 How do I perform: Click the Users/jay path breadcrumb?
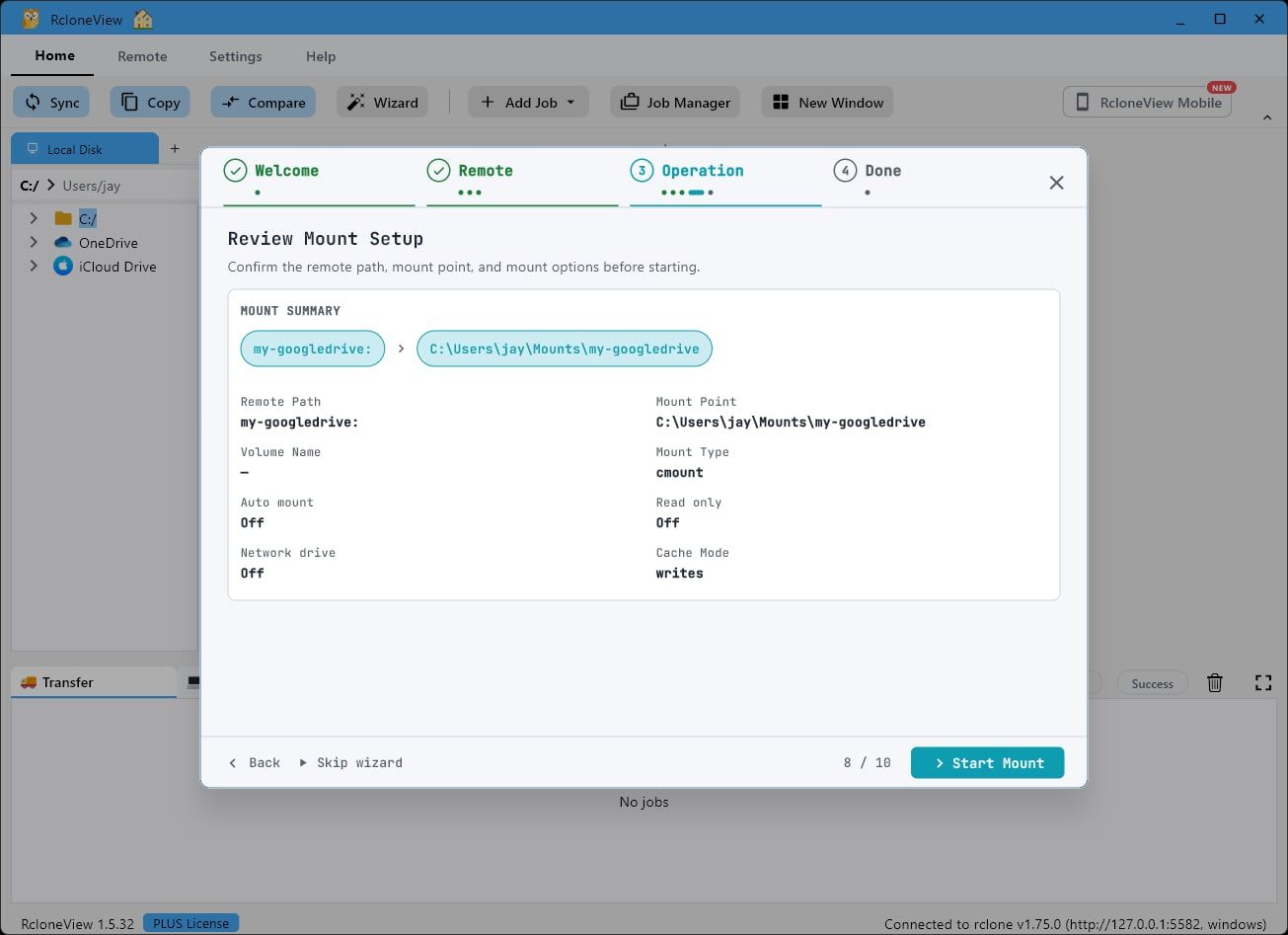[91, 186]
